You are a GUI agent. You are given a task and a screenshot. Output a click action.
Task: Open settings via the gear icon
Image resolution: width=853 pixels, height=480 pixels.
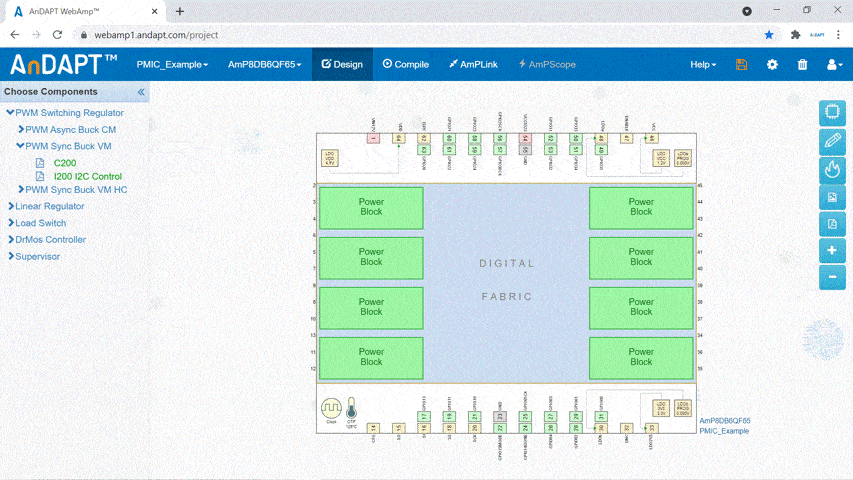(772, 64)
